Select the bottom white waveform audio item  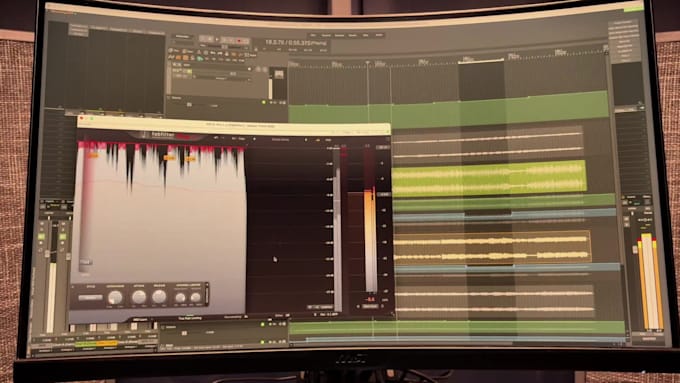494,301
